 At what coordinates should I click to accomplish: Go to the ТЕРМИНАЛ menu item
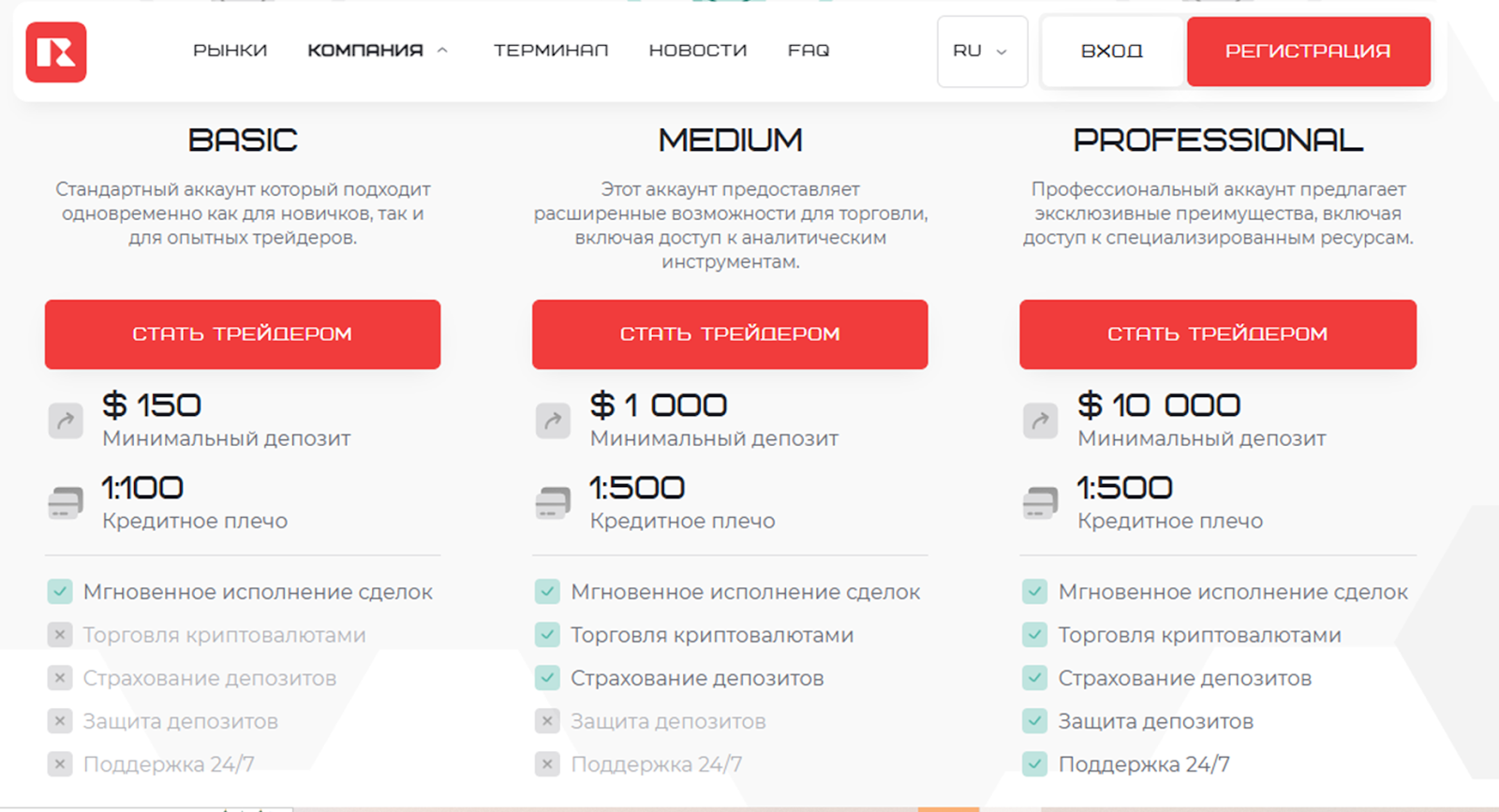551,51
